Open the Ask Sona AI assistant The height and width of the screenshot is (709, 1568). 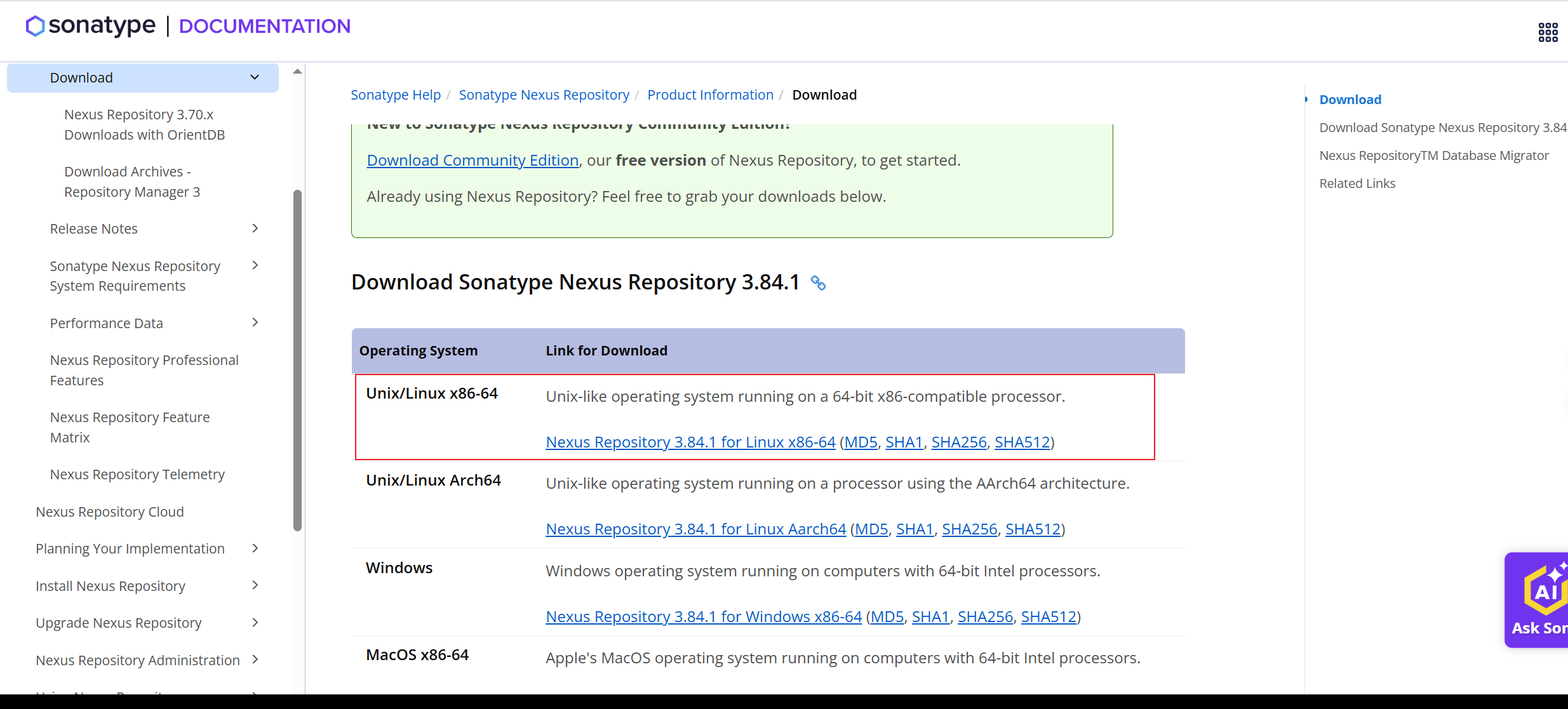[1537, 600]
